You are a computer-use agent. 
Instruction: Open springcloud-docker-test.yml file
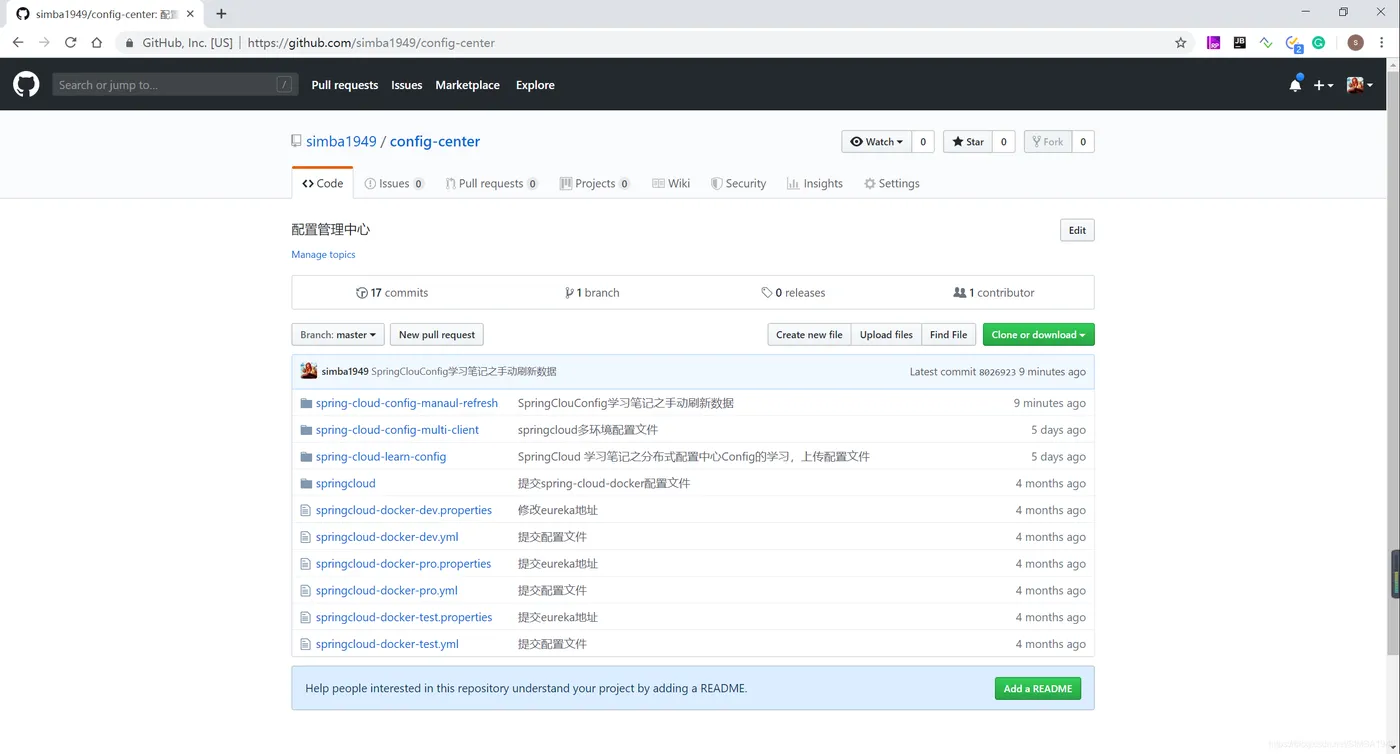click(x=387, y=644)
